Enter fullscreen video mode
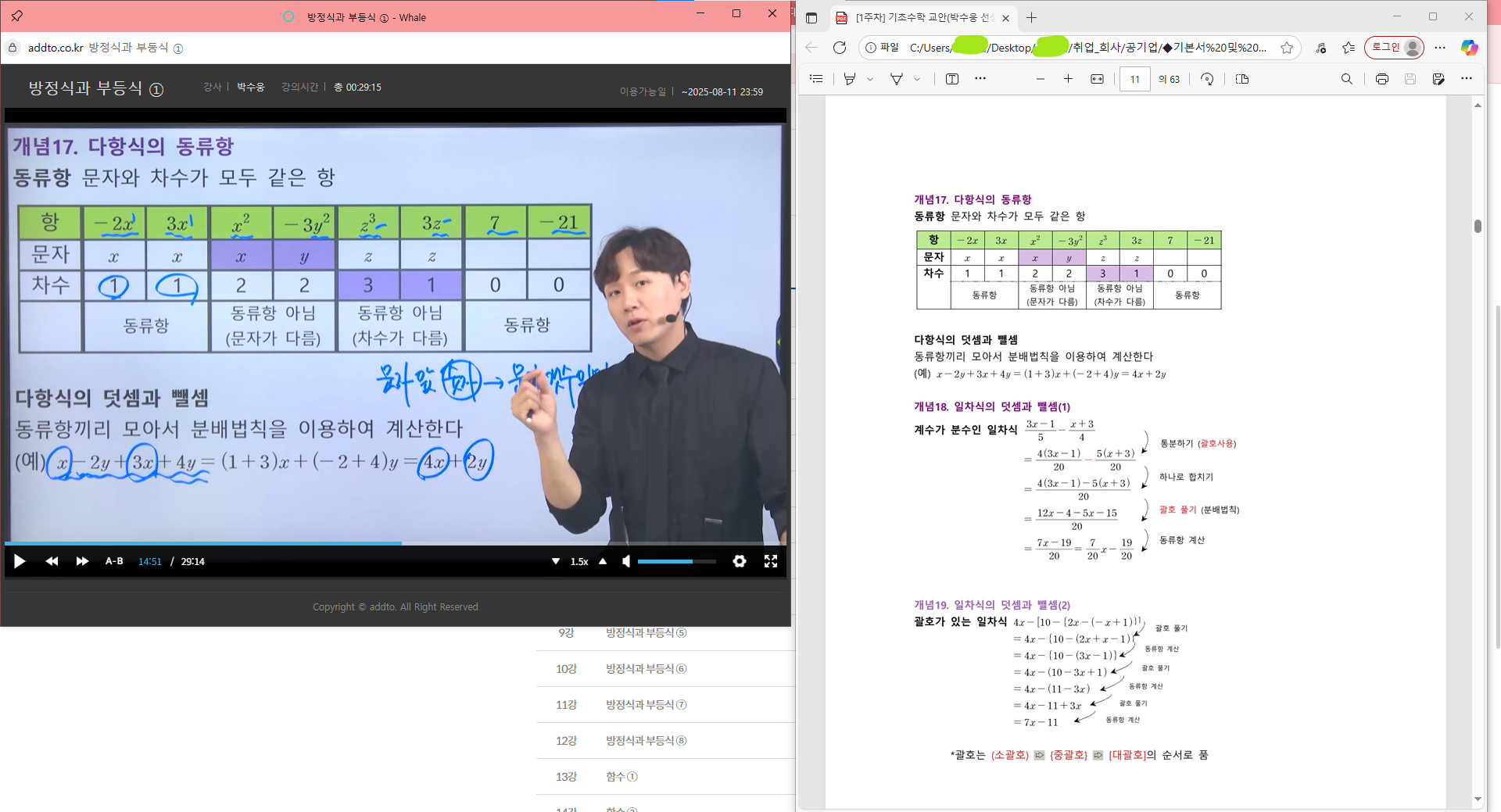The height and width of the screenshot is (812, 1501). [x=771, y=561]
